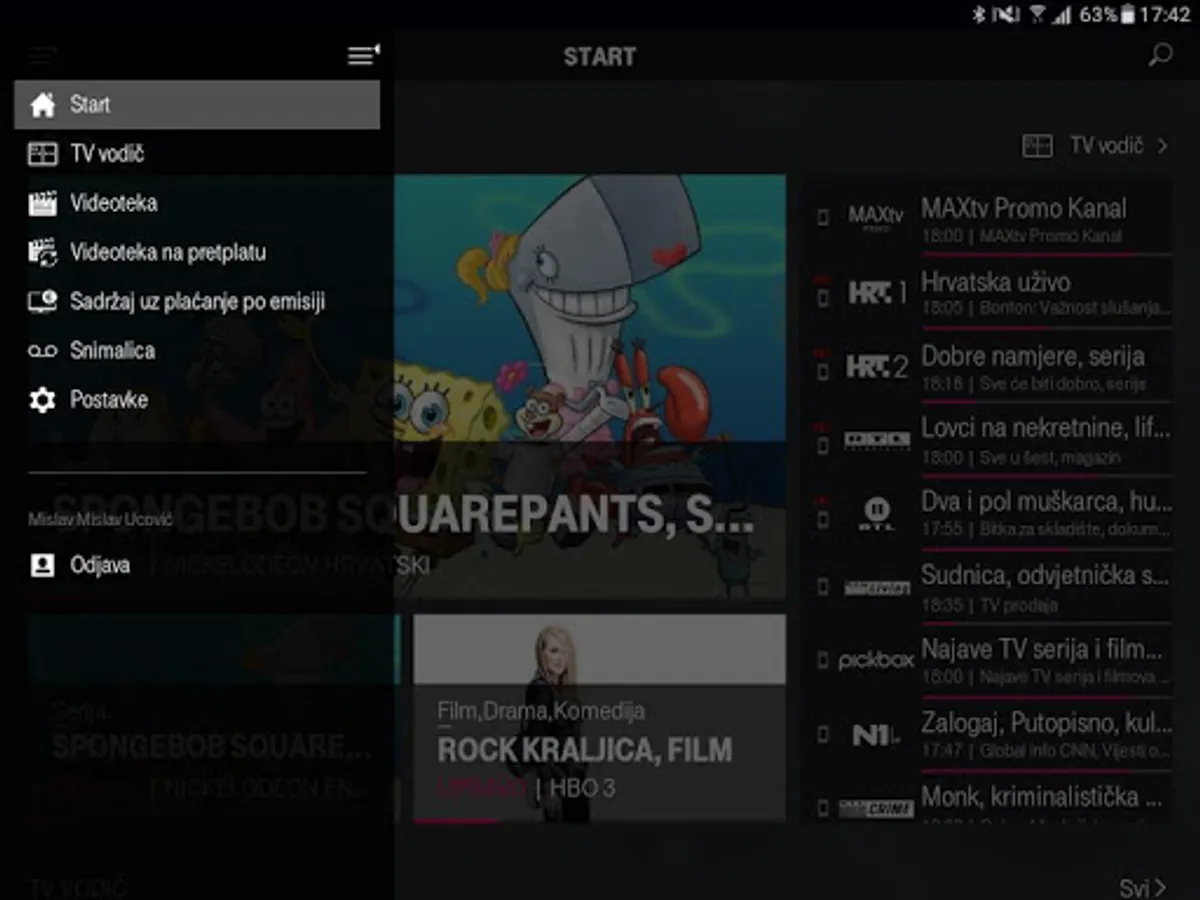1200x900 pixels.
Task: Select the HRT 1 channel logo
Action: [877, 293]
